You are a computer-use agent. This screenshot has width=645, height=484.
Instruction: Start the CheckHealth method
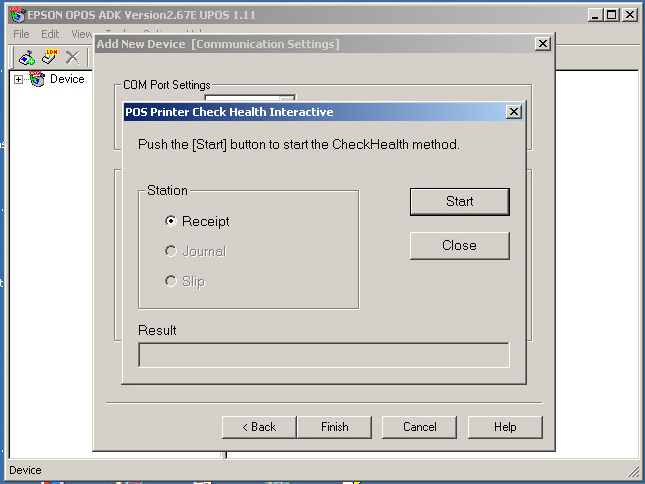(459, 201)
